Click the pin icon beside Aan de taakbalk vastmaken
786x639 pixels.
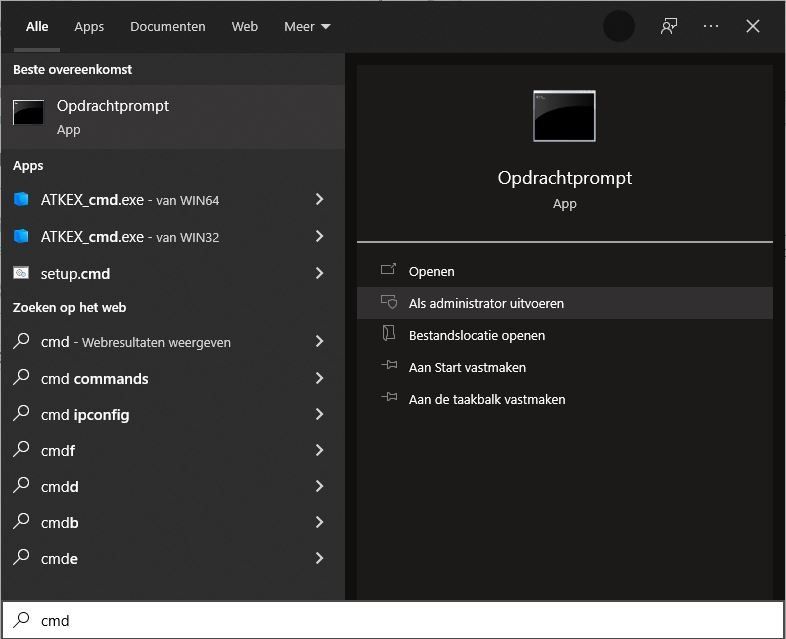coord(389,397)
